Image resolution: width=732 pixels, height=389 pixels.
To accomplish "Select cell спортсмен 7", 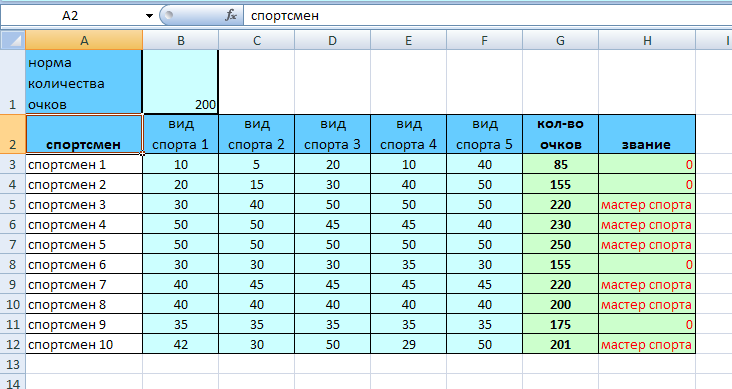I will [84, 284].
